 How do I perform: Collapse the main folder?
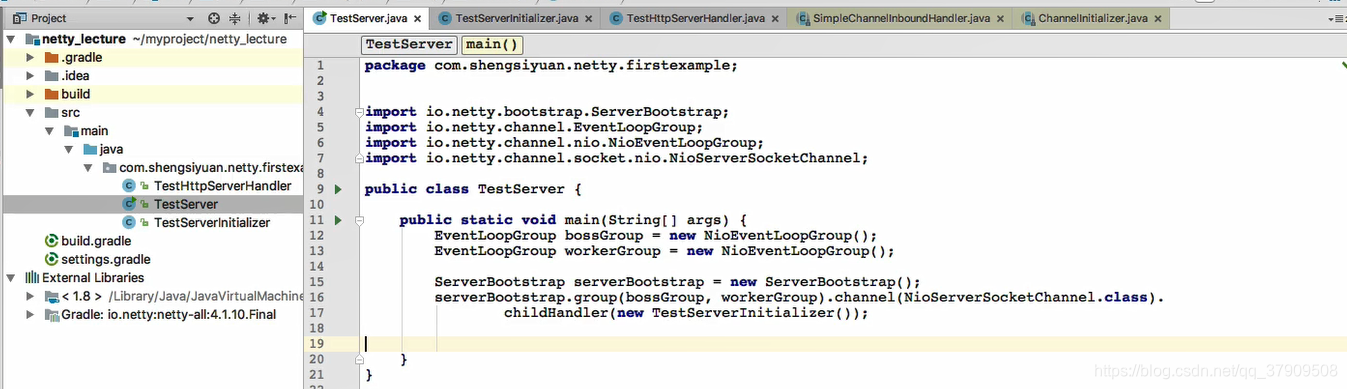click(x=49, y=131)
